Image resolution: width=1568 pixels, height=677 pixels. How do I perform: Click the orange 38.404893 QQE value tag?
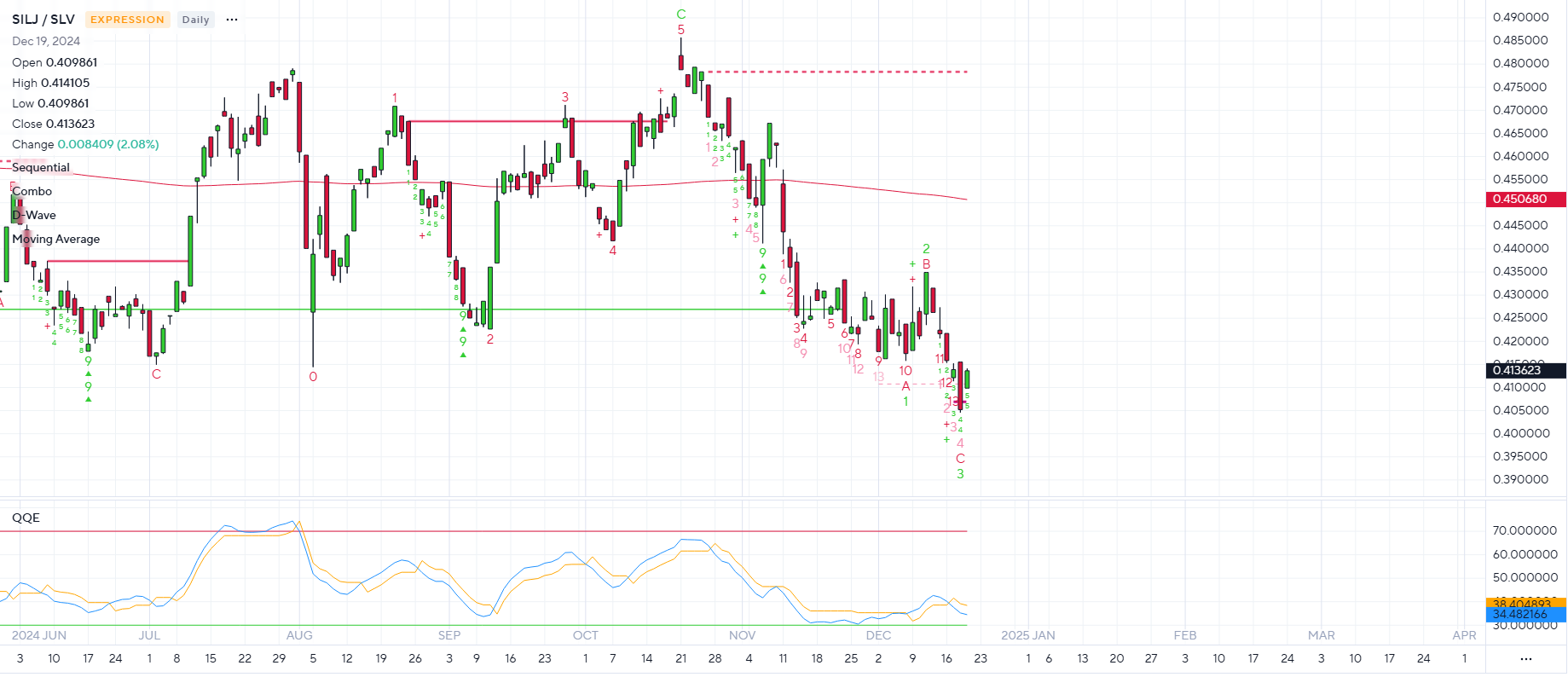pyautogui.click(x=1525, y=603)
